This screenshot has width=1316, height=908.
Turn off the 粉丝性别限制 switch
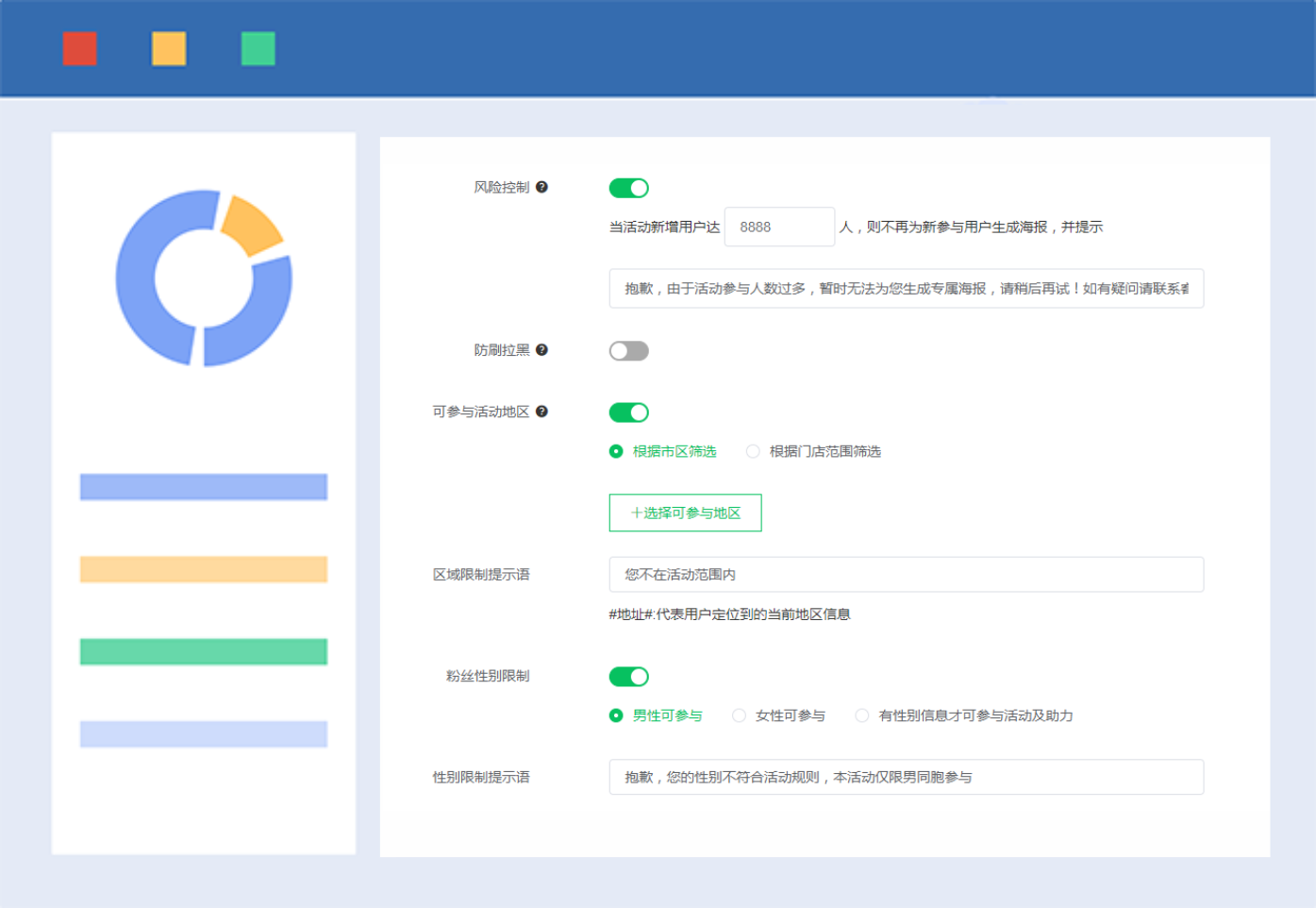pyautogui.click(x=629, y=677)
